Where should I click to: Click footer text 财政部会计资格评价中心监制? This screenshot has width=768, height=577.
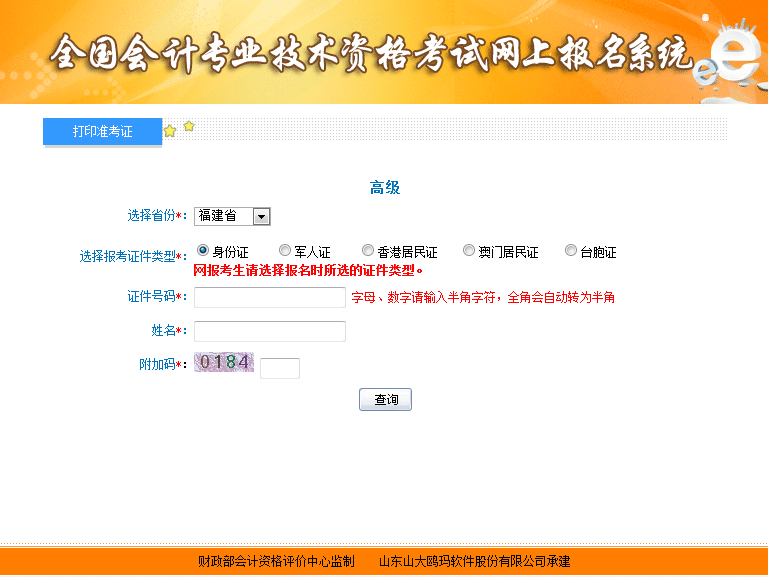276,561
